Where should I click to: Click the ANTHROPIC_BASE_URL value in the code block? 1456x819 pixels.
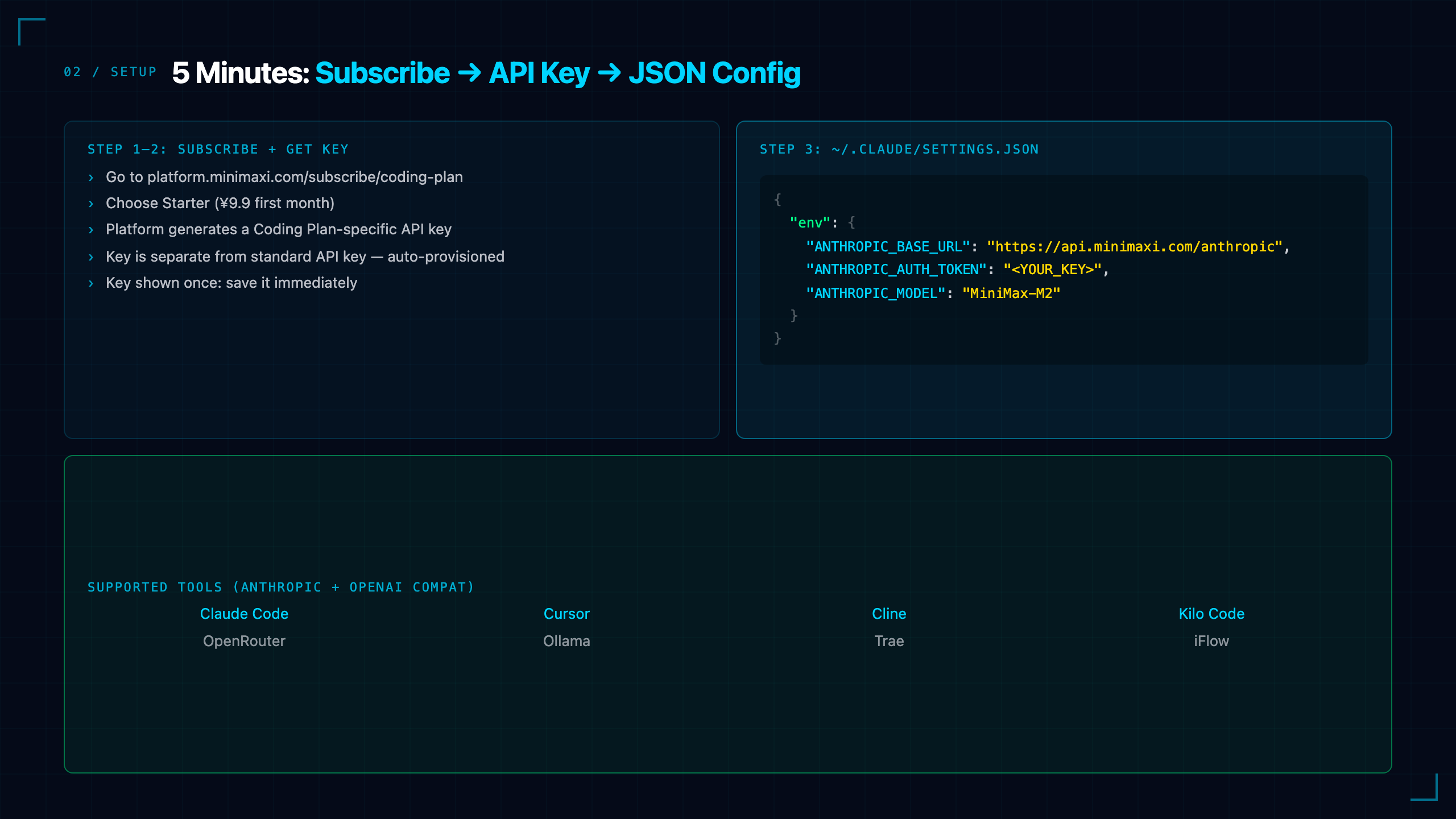click(x=1135, y=247)
